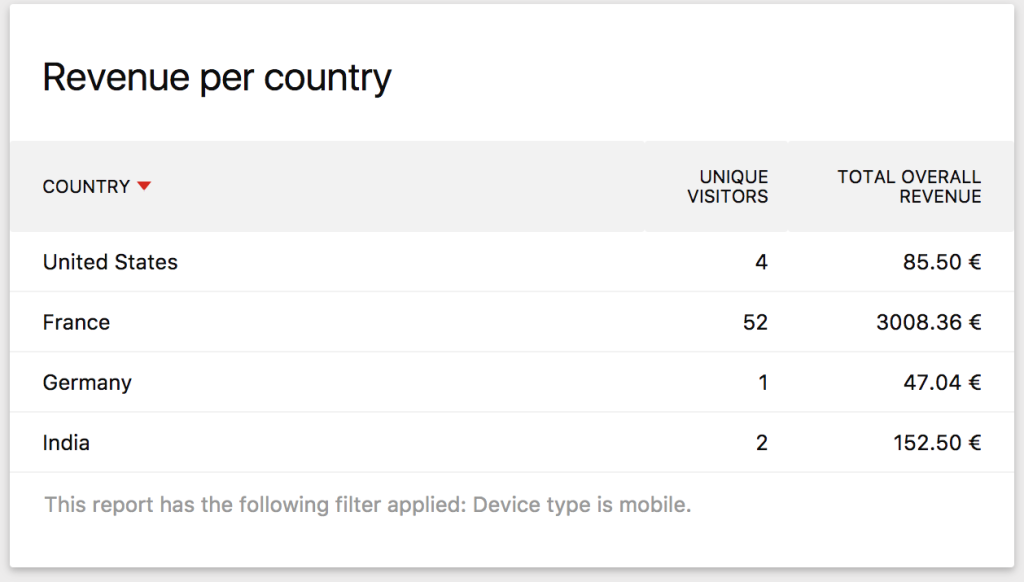Screen dimensions: 1024x582
Task: Select the France country cell
Action: pos(76,323)
